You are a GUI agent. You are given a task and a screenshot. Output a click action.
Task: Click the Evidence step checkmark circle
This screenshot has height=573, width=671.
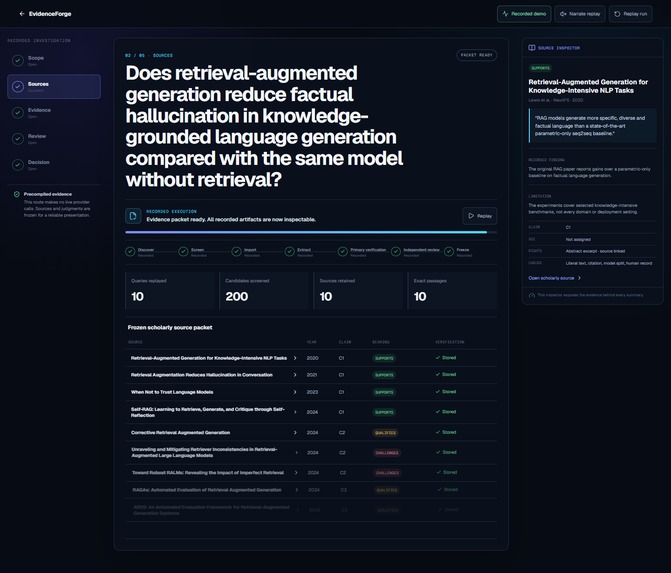18,113
